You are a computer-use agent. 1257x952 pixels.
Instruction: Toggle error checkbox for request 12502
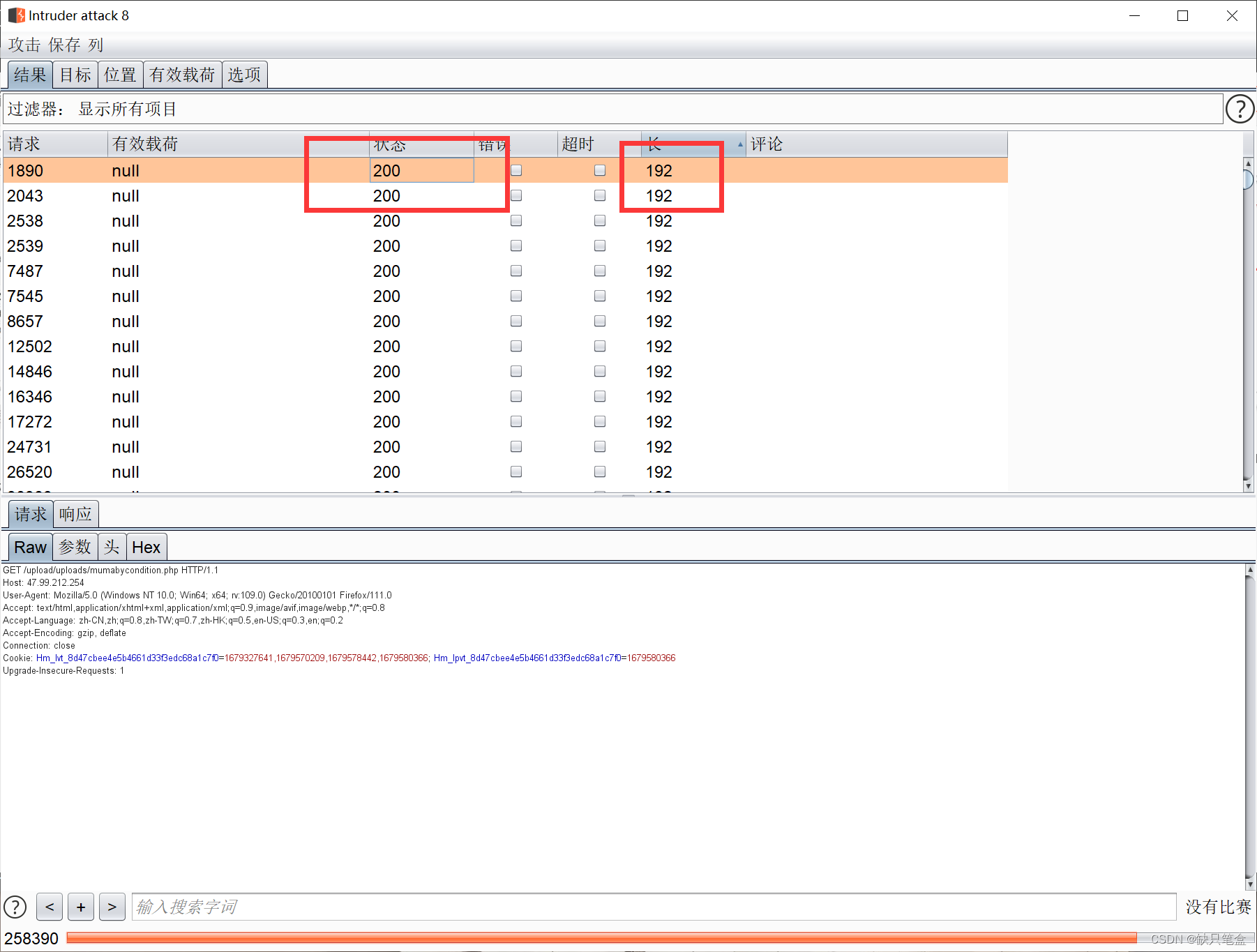tap(516, 346)
